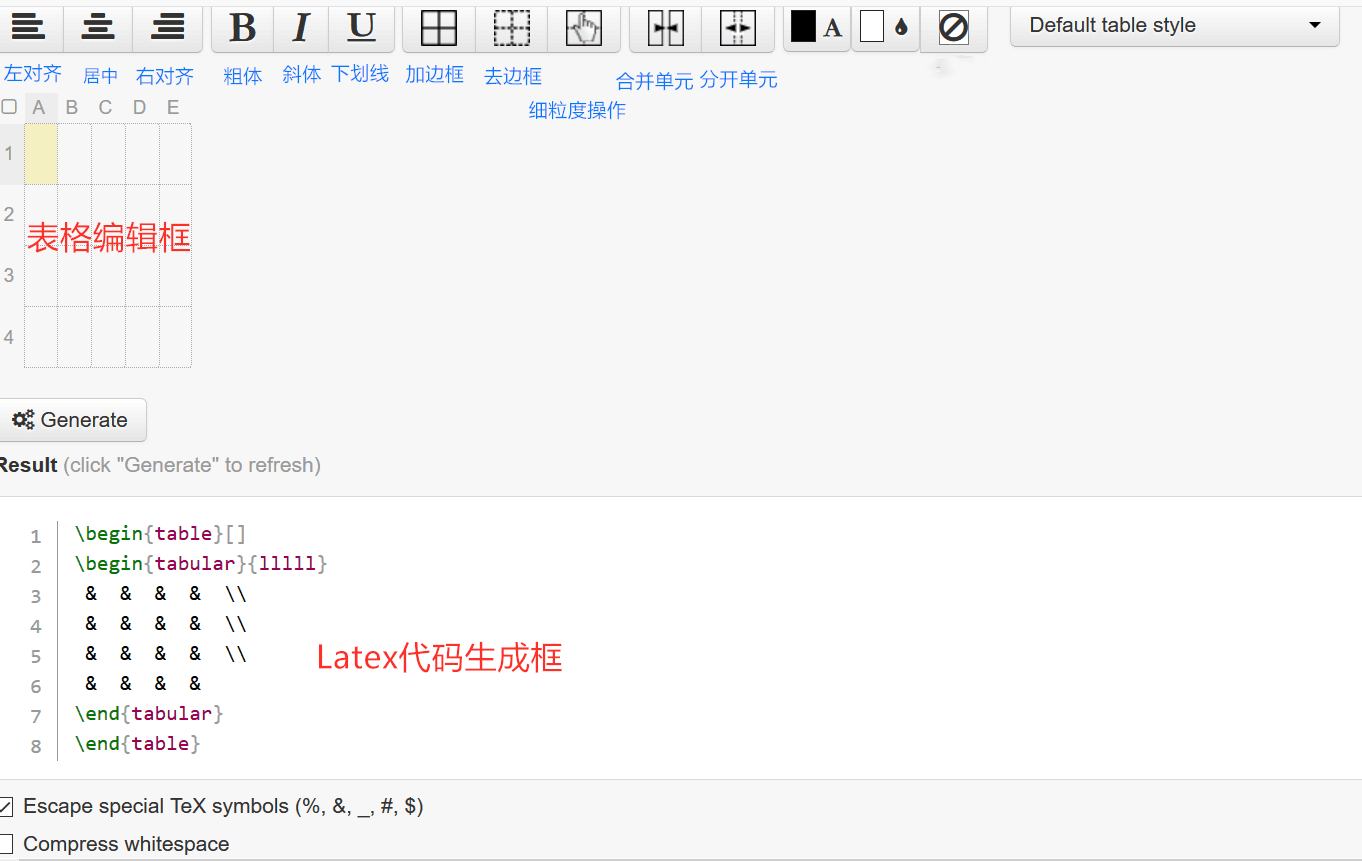This screenshot has height=861, width=1362.
Task: Open the fine-grained border tool 细粒度操作
Action: tap(584, 27)
